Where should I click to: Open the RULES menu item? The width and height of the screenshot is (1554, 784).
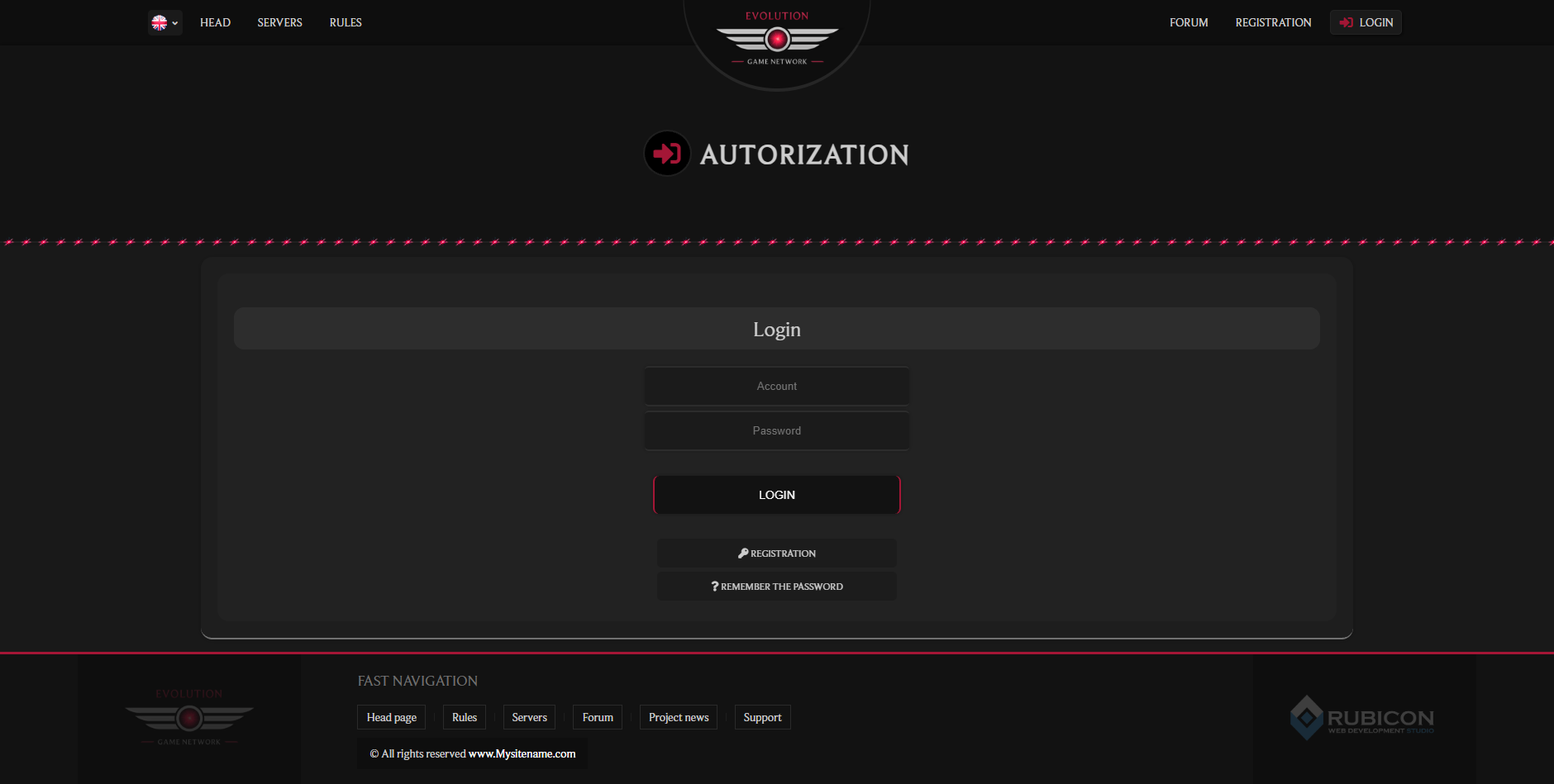[345, 22]
